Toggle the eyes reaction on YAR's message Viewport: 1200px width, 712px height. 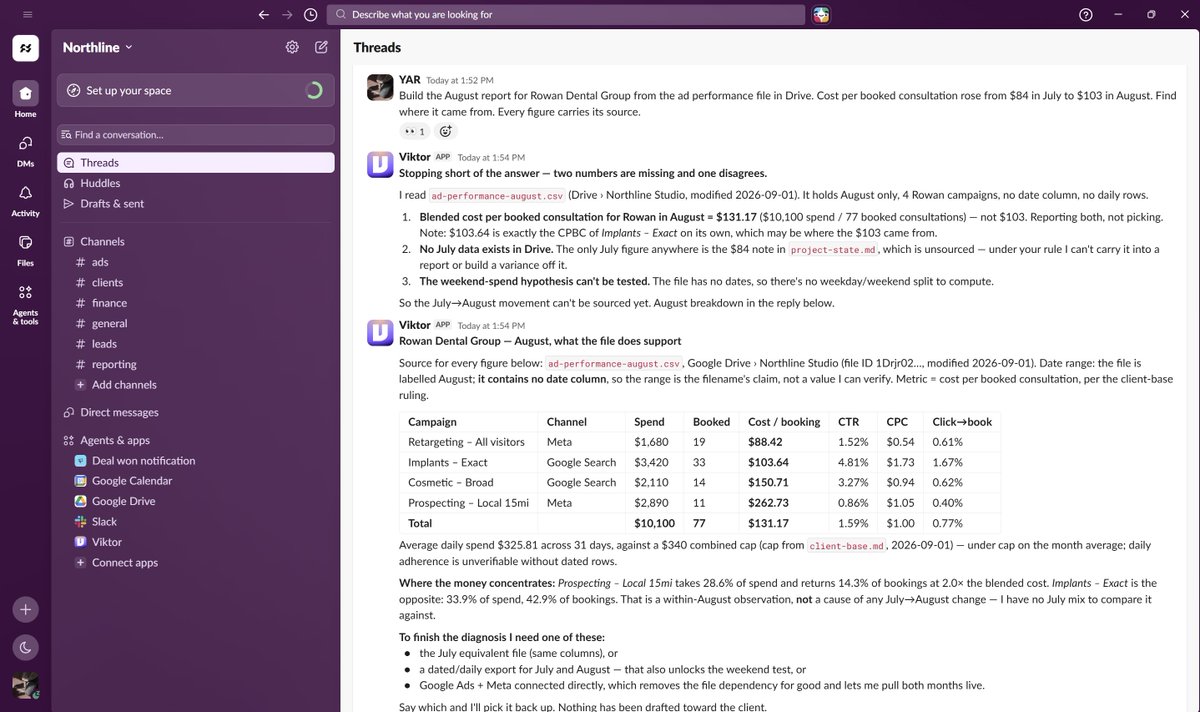tap(414, 131)
